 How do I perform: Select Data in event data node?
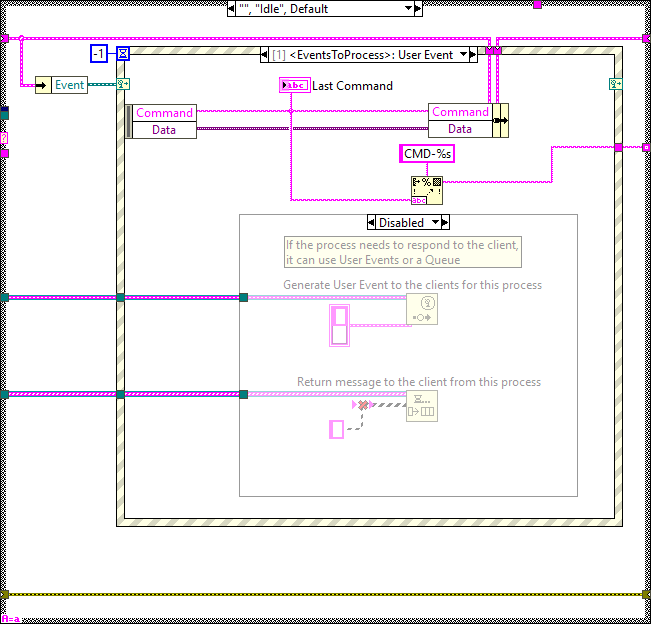(164, 130)
